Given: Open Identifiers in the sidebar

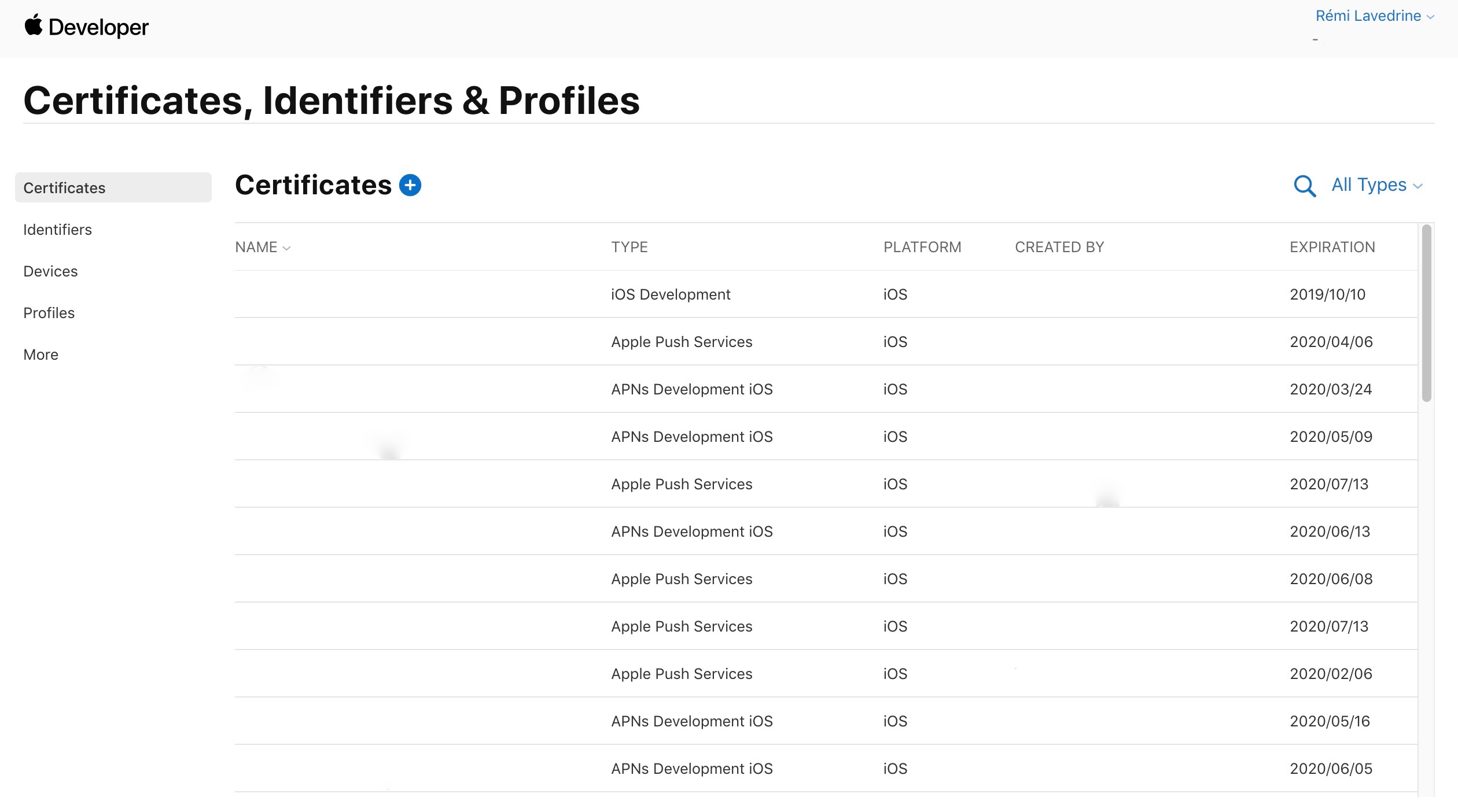Looking at the screenshot, I should coord(57,230).
